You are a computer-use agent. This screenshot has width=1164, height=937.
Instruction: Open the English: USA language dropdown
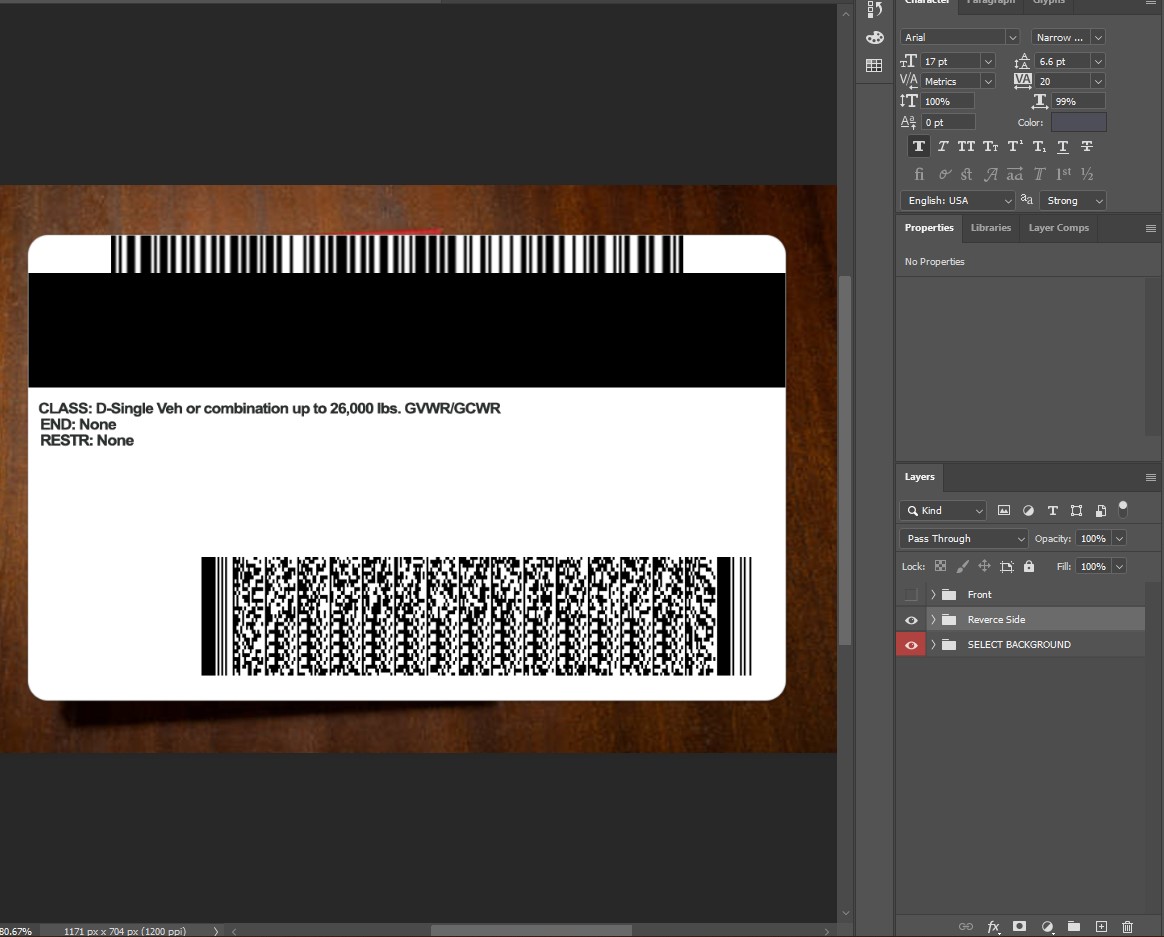point(958,200)
